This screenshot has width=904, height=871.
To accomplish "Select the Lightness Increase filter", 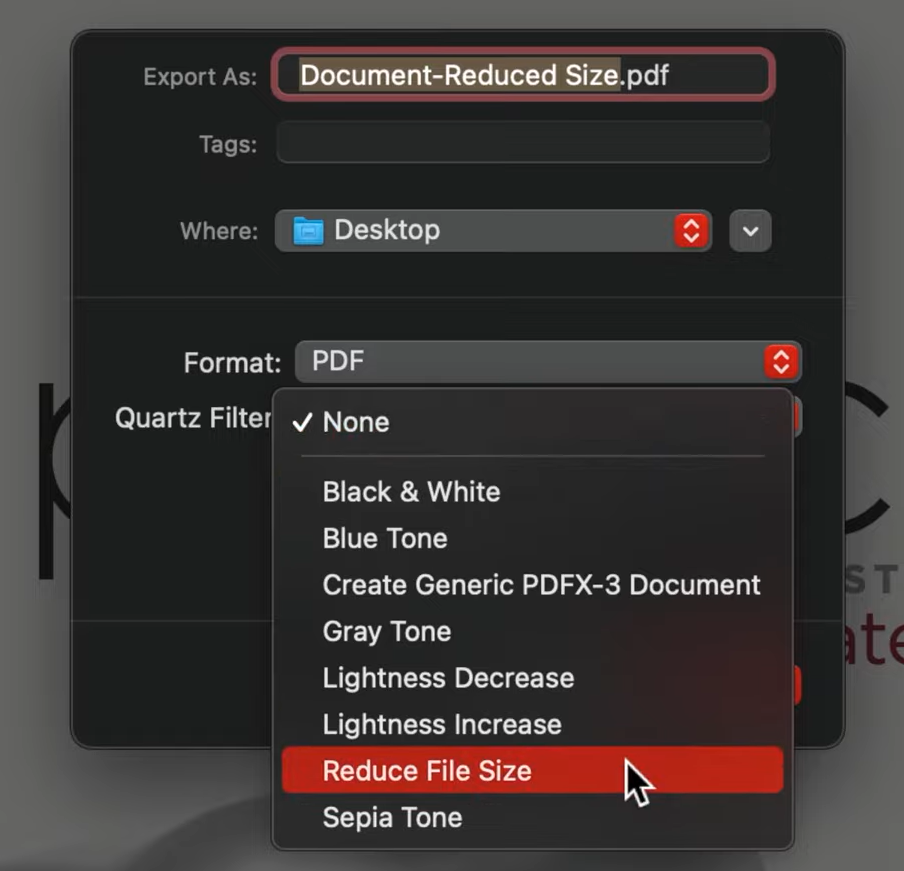I will 532,724.
